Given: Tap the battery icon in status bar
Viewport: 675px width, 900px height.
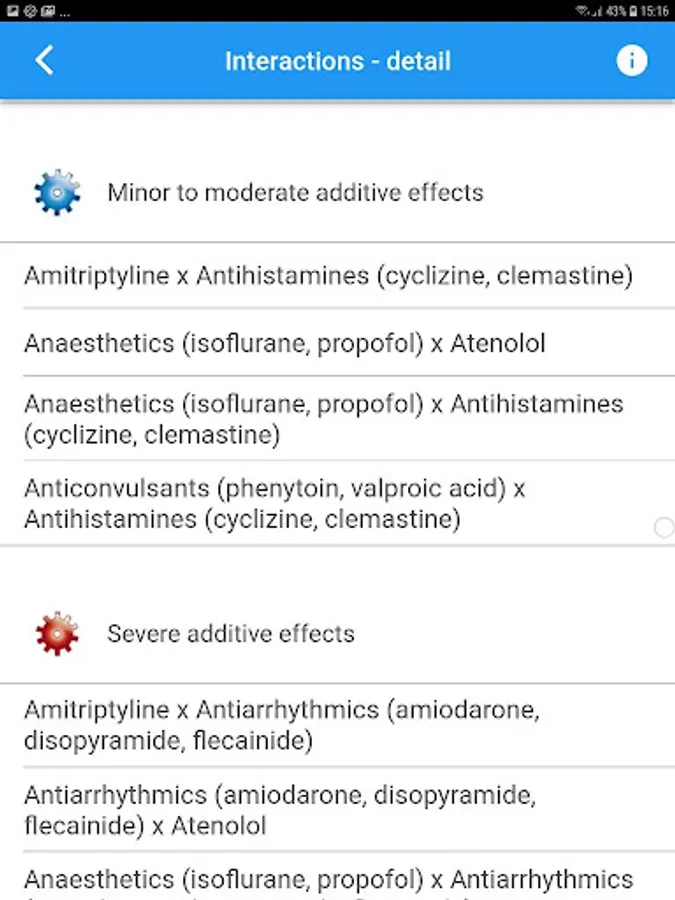Looking at the screenshot, I should tap(634, 11).
